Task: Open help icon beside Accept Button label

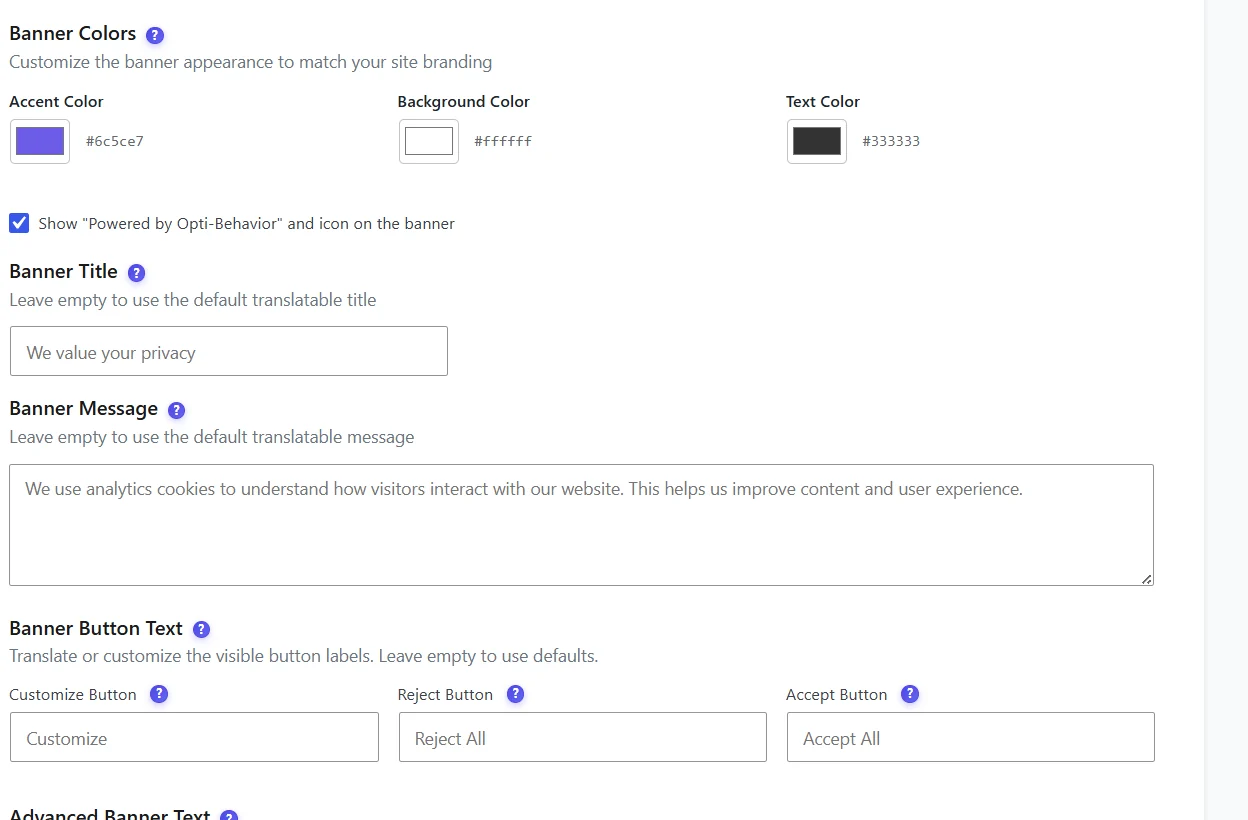Action: (910, 694)
